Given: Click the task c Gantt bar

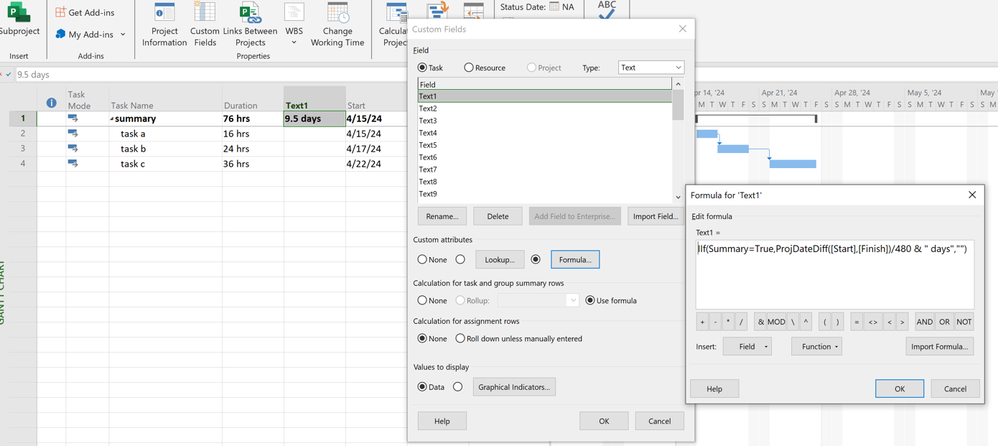Looking at the screenshot, I should coord(792,164).
